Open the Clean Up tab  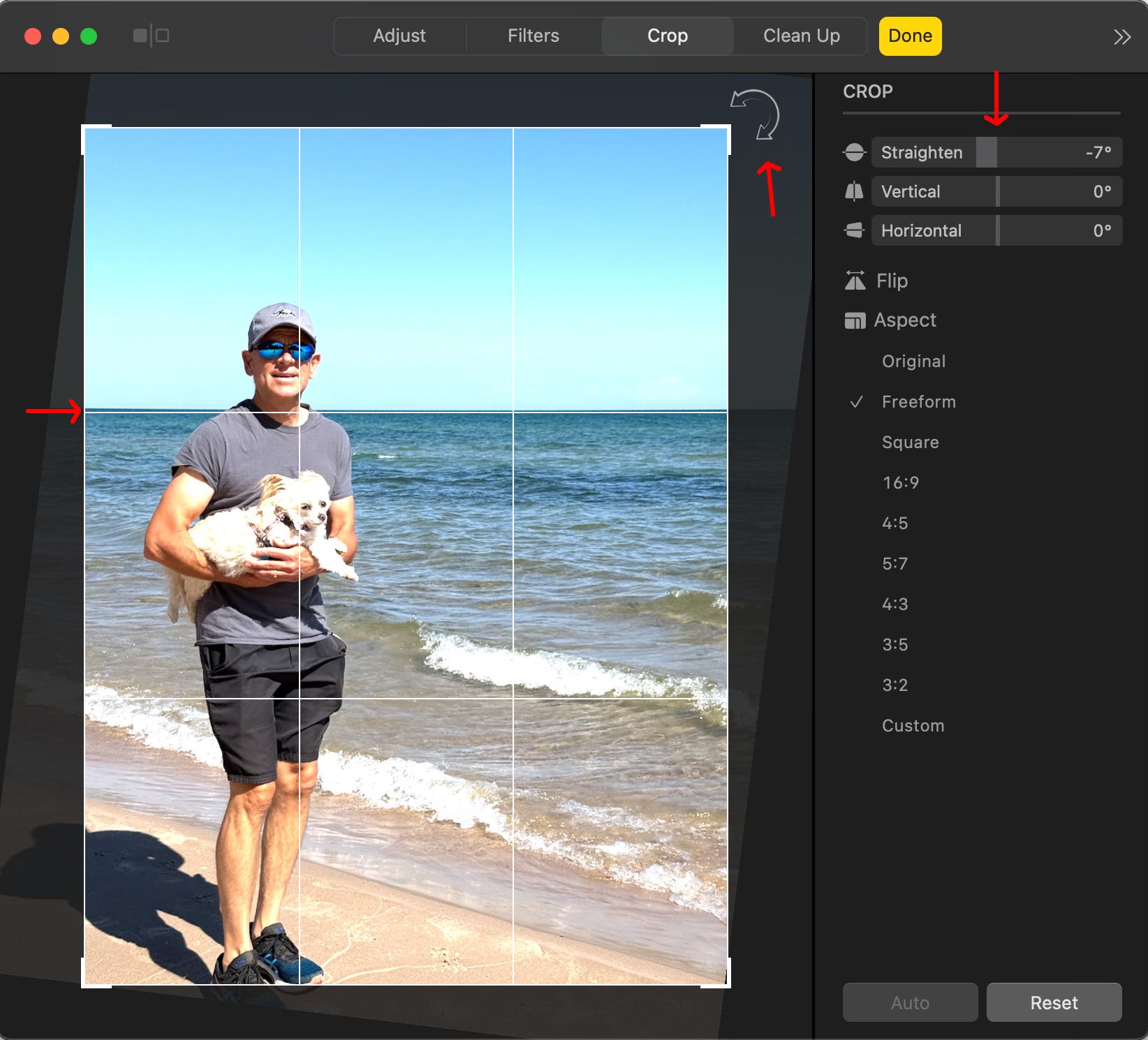tap(802, 36)
